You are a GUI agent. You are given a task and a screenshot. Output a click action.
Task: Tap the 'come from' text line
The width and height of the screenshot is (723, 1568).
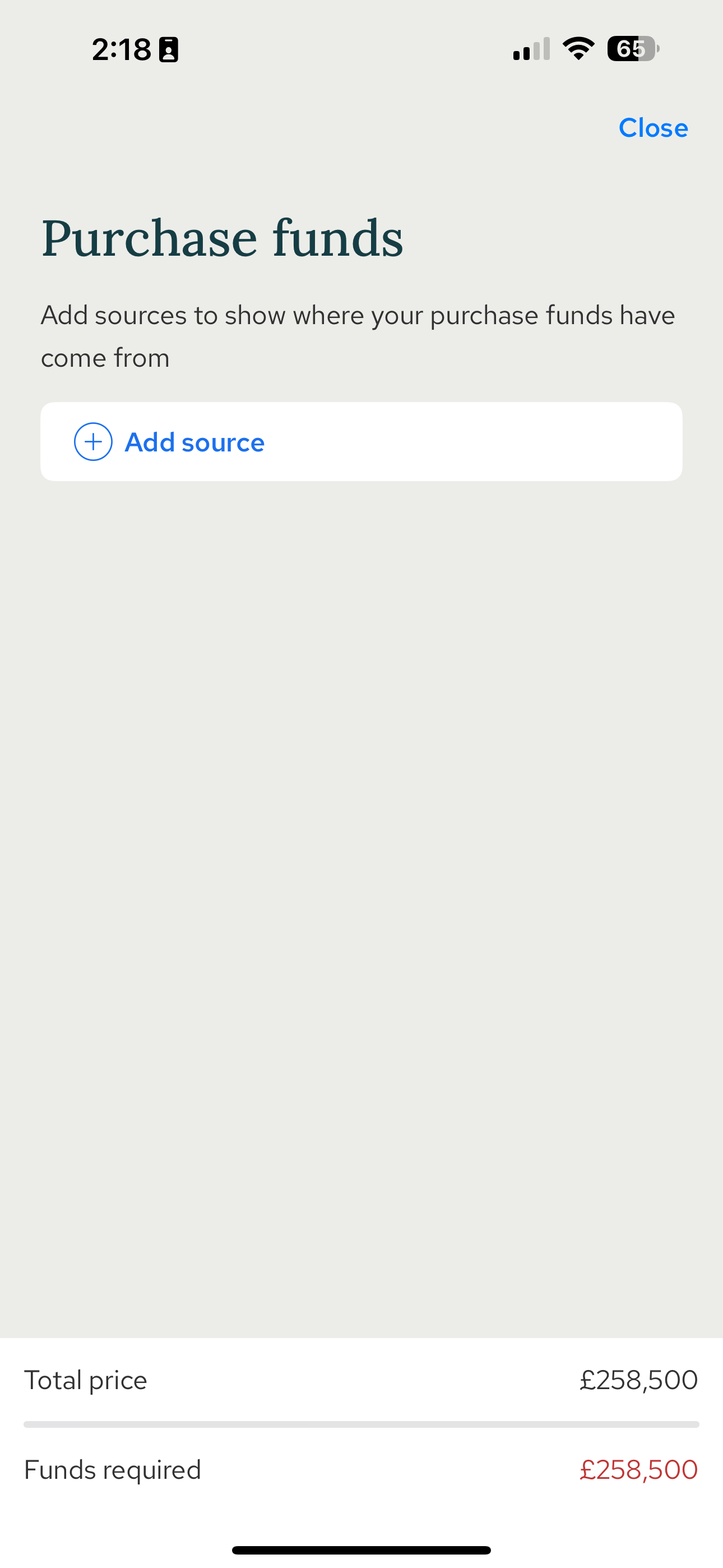105,358
